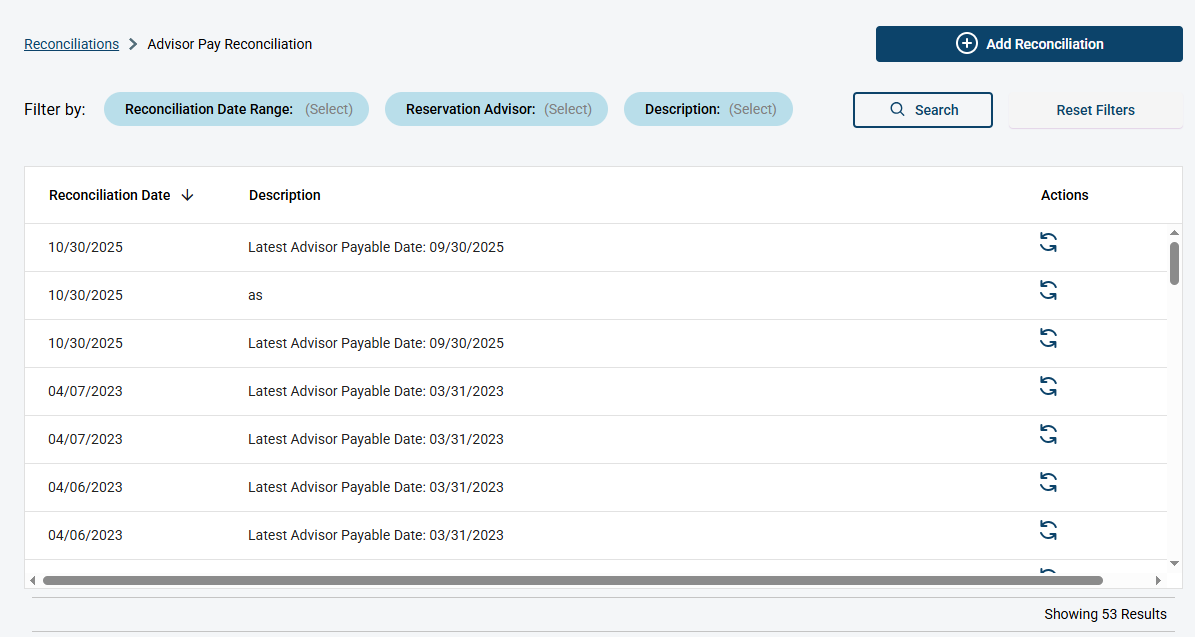Click the last 04/06/2023 row's description text

[x=376, y=535]
